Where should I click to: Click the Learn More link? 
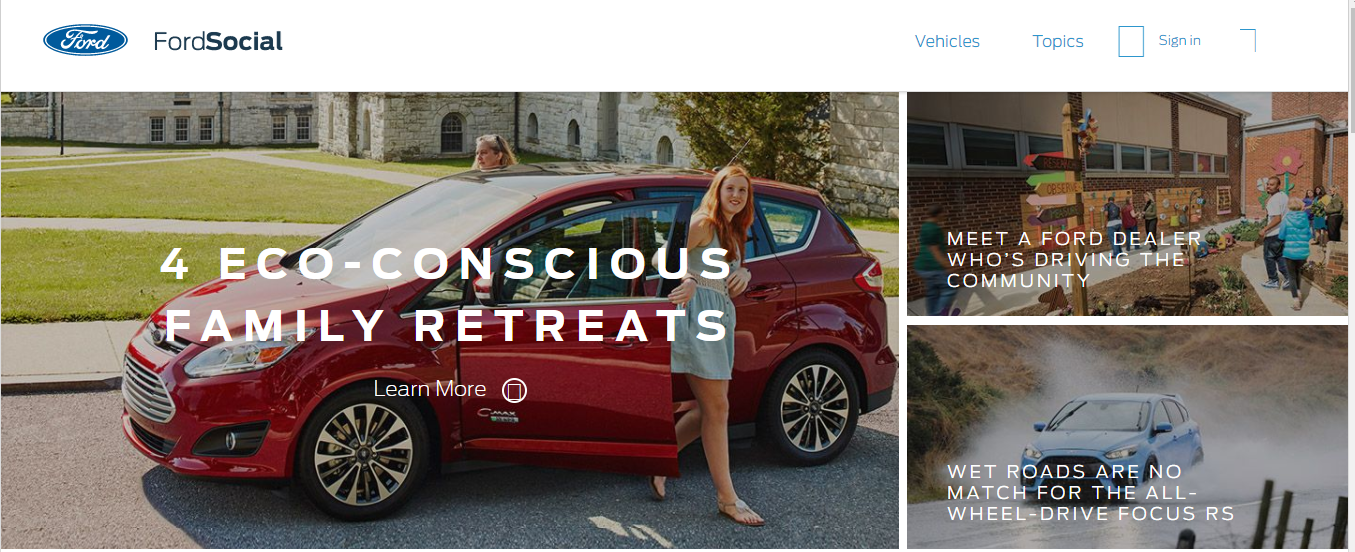(x=430, y=389)
